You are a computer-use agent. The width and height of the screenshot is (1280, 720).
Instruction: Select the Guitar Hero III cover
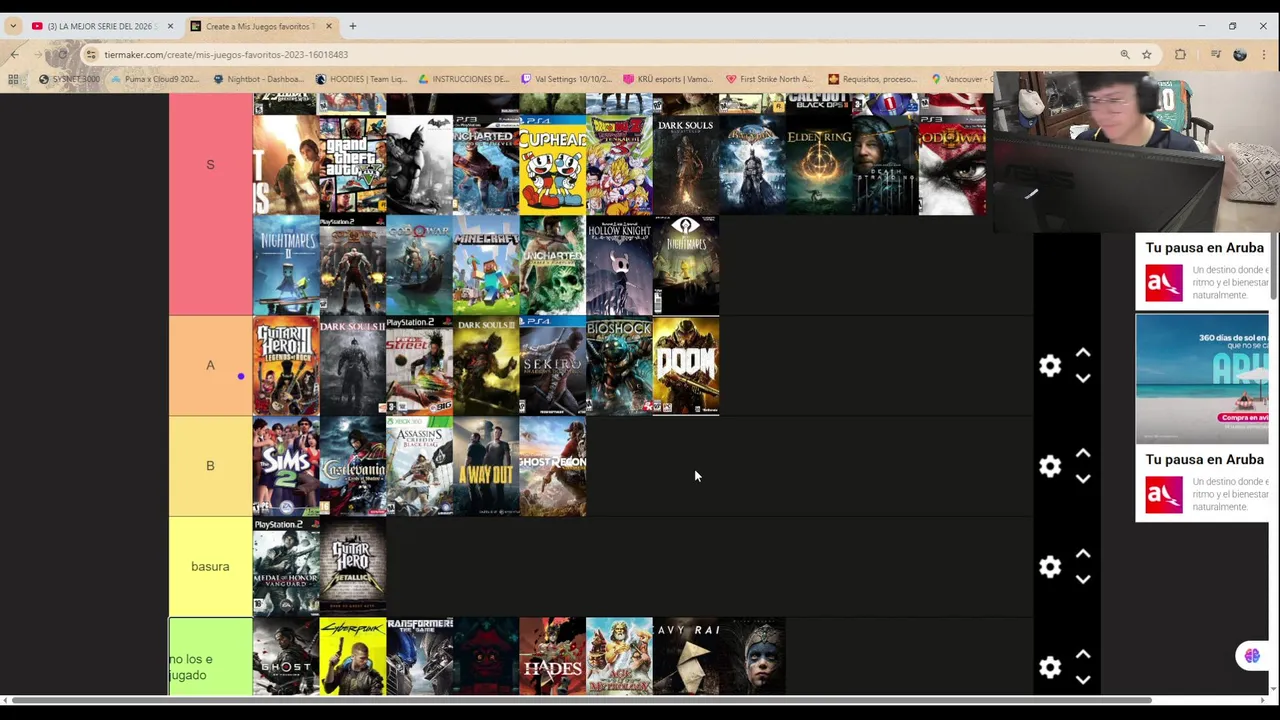(286, 366)
